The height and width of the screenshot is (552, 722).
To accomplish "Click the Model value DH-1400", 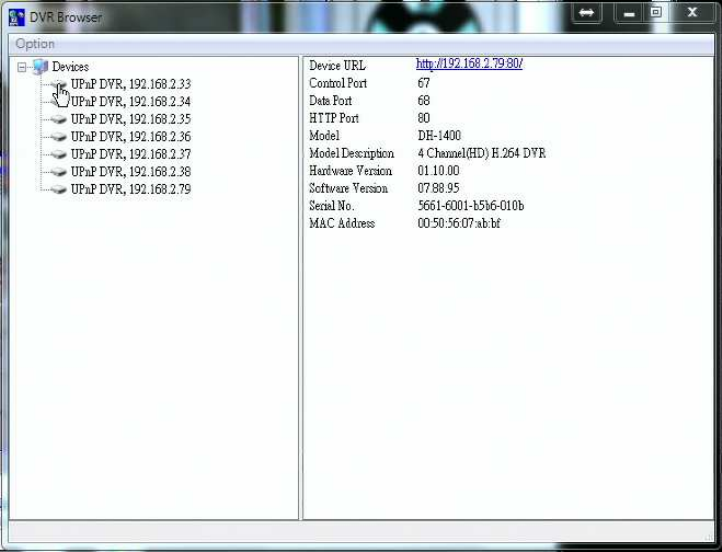I will point(439,136).
